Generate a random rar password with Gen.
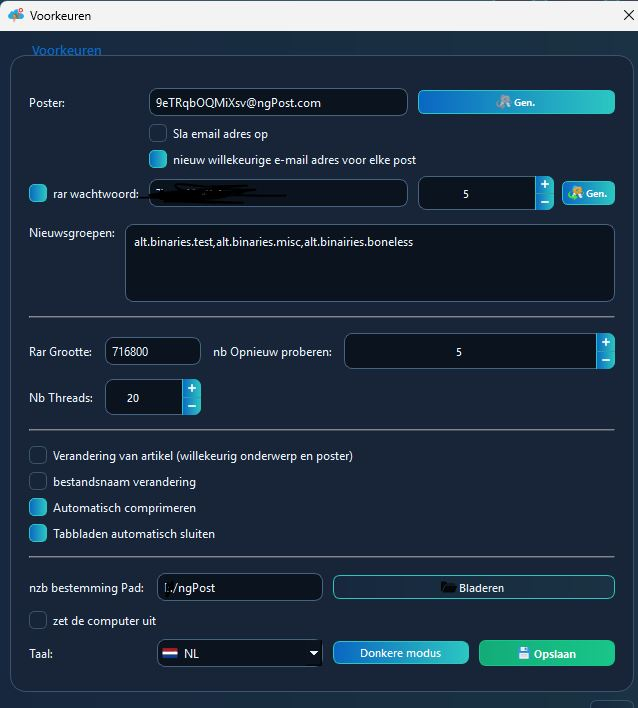The image size is (638, 708). (x=588, y=193)
